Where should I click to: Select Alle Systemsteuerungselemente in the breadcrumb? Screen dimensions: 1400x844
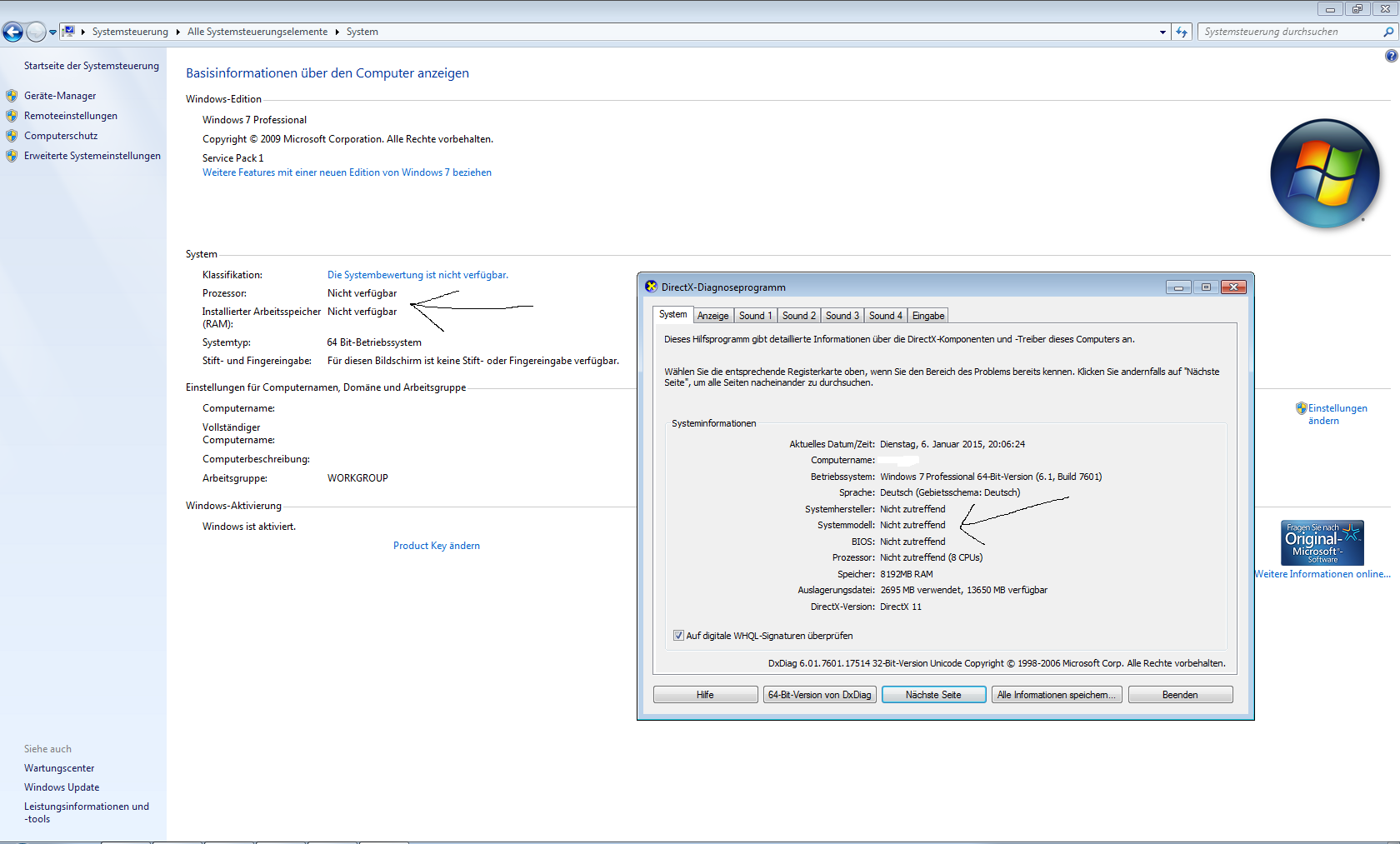(x=257, y=32)
